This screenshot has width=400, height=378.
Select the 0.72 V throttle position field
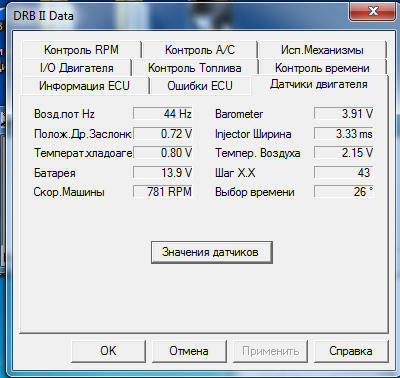pos(163,134)
